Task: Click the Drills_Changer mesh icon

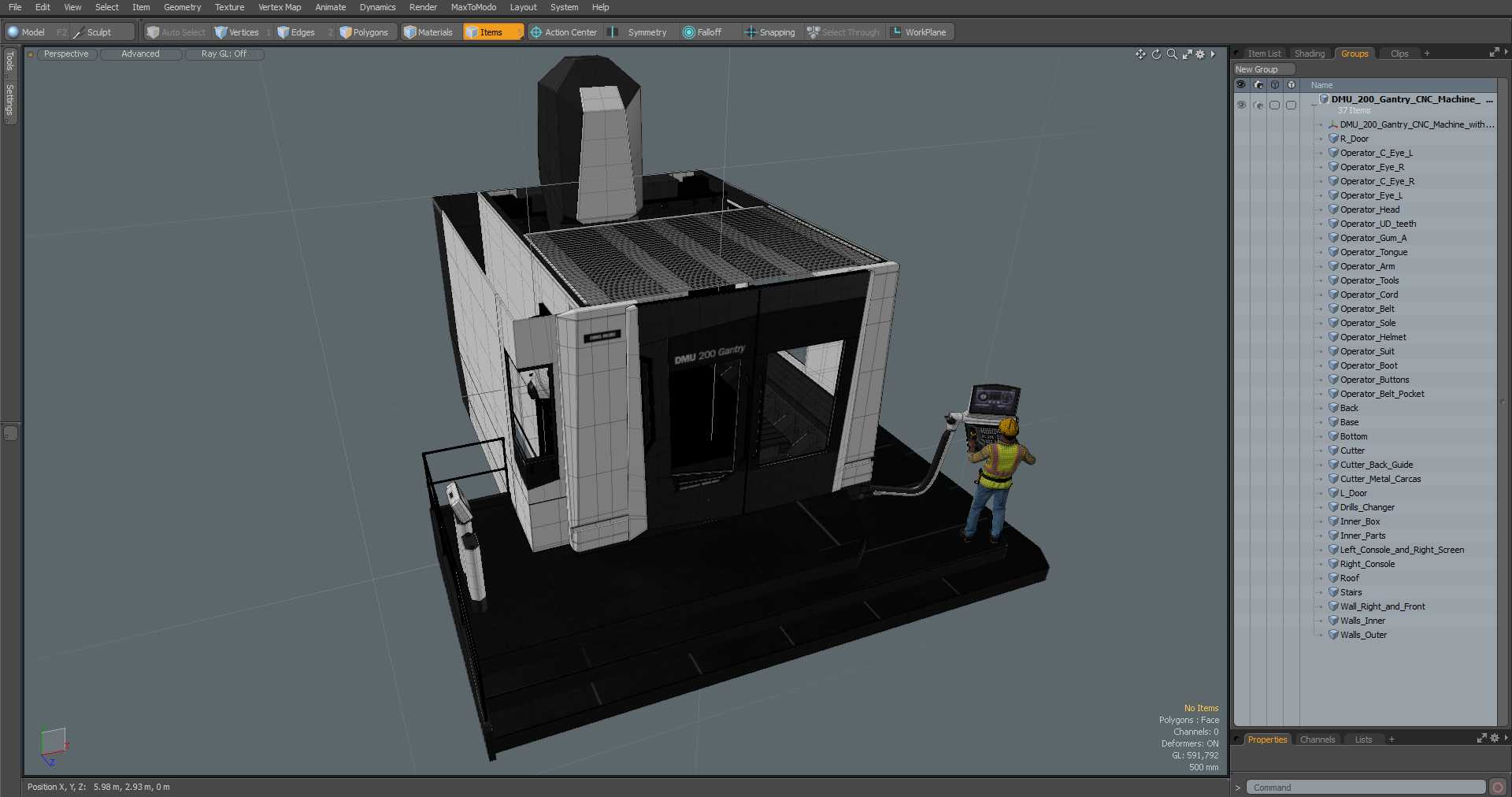Action: pyautogui.click(x=1333, y=507)
